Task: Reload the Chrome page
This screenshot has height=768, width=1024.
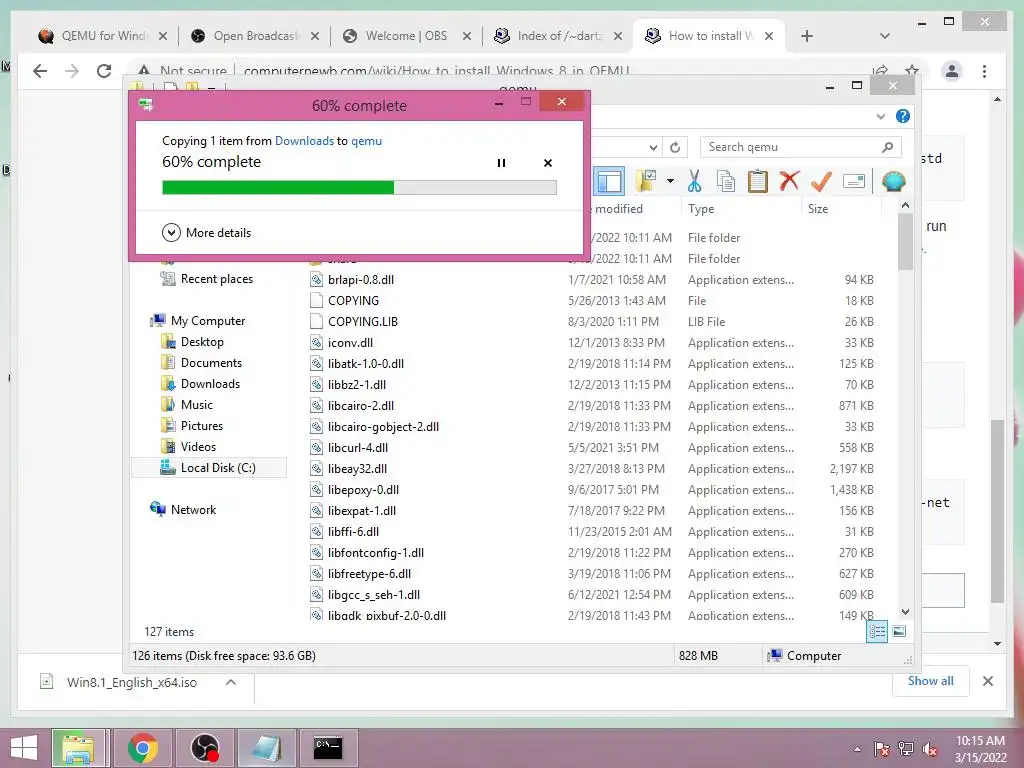Action: 104,71
